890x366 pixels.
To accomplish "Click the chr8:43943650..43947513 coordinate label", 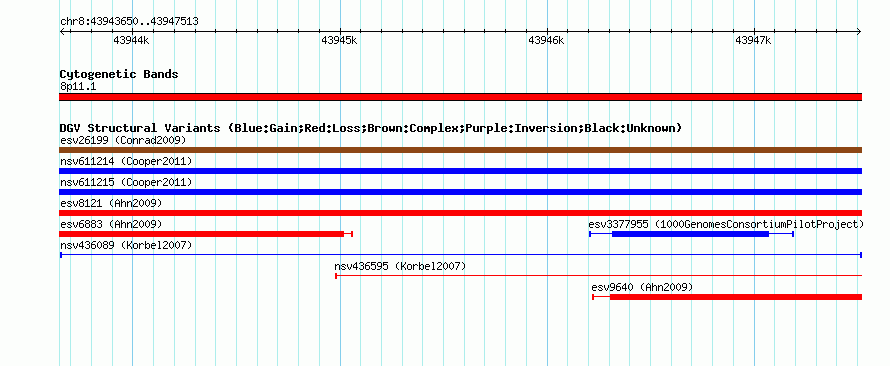I will coord(129,22).
